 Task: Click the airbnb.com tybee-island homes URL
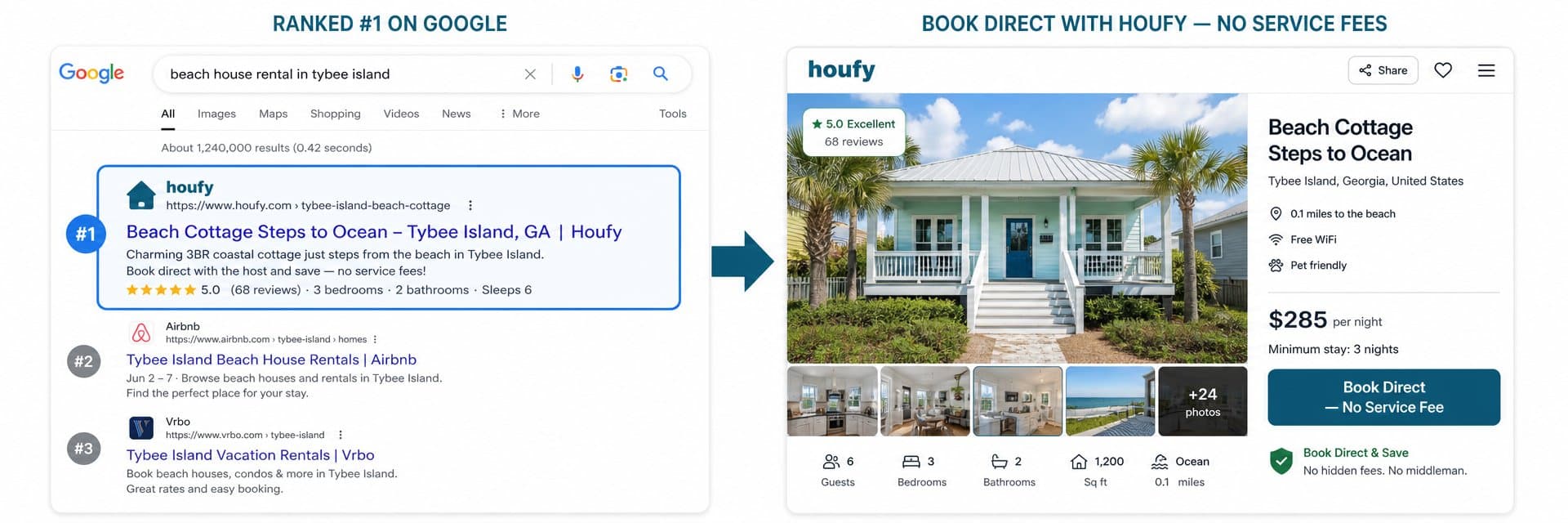tap(266, 339)
